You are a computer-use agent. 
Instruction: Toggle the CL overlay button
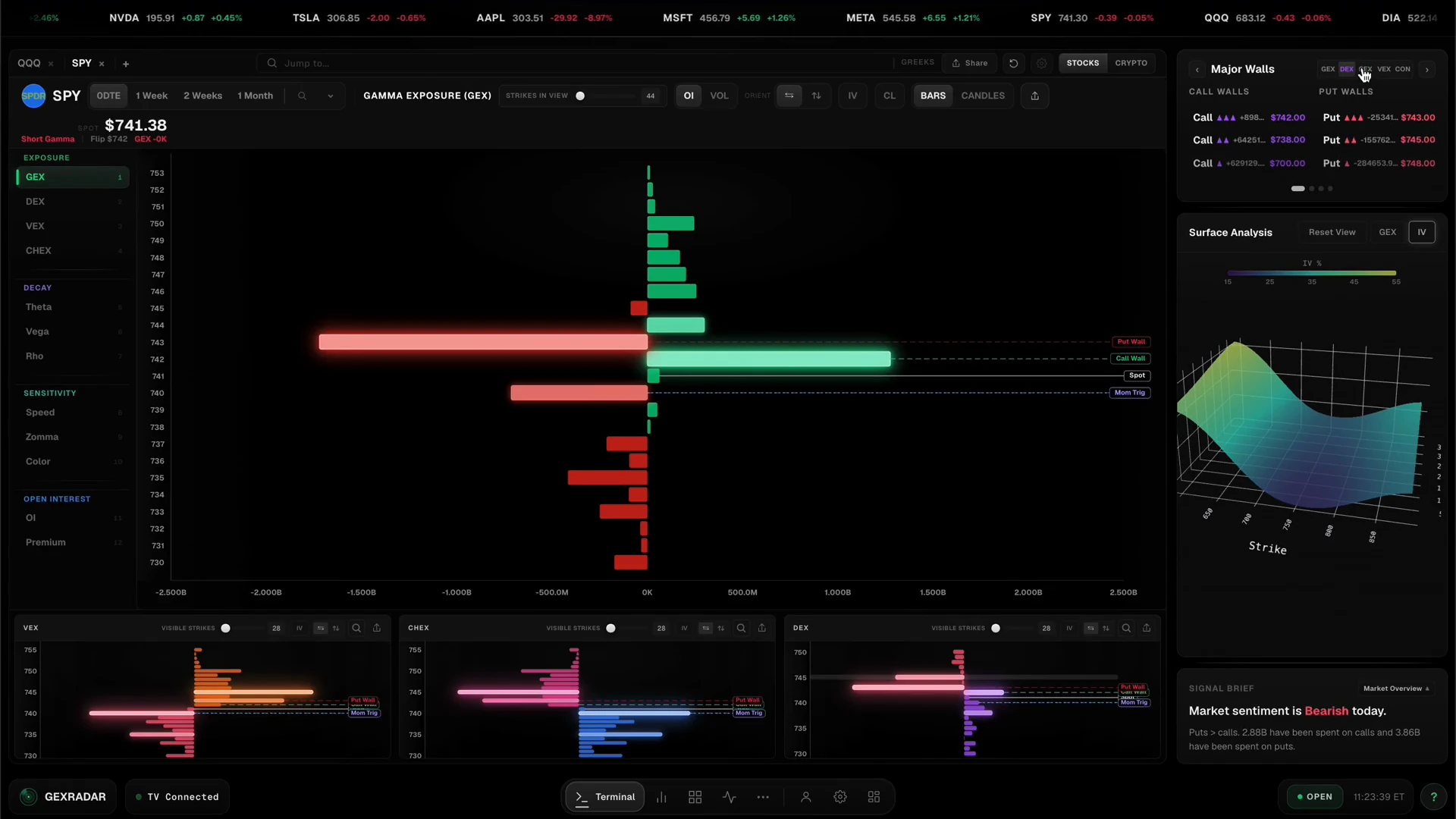pos(890,96)
